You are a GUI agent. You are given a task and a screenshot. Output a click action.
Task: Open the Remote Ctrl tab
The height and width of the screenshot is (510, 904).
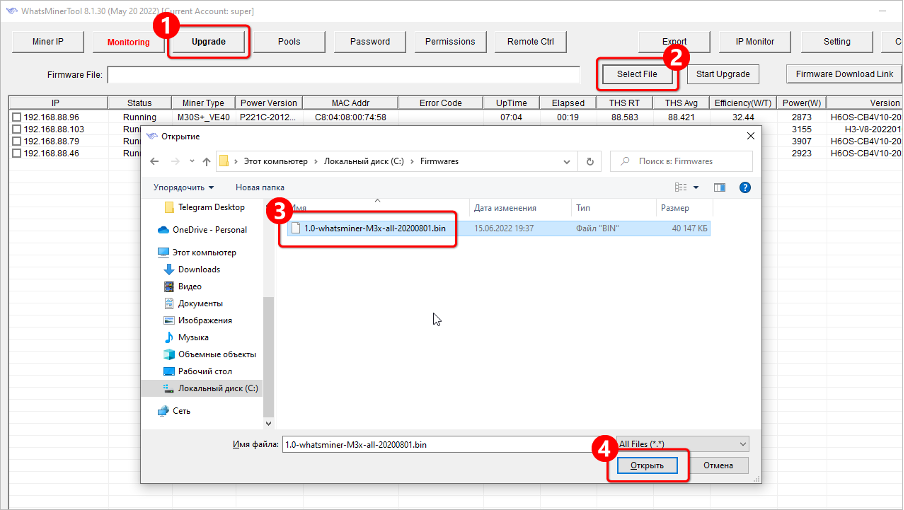(530, 41)
